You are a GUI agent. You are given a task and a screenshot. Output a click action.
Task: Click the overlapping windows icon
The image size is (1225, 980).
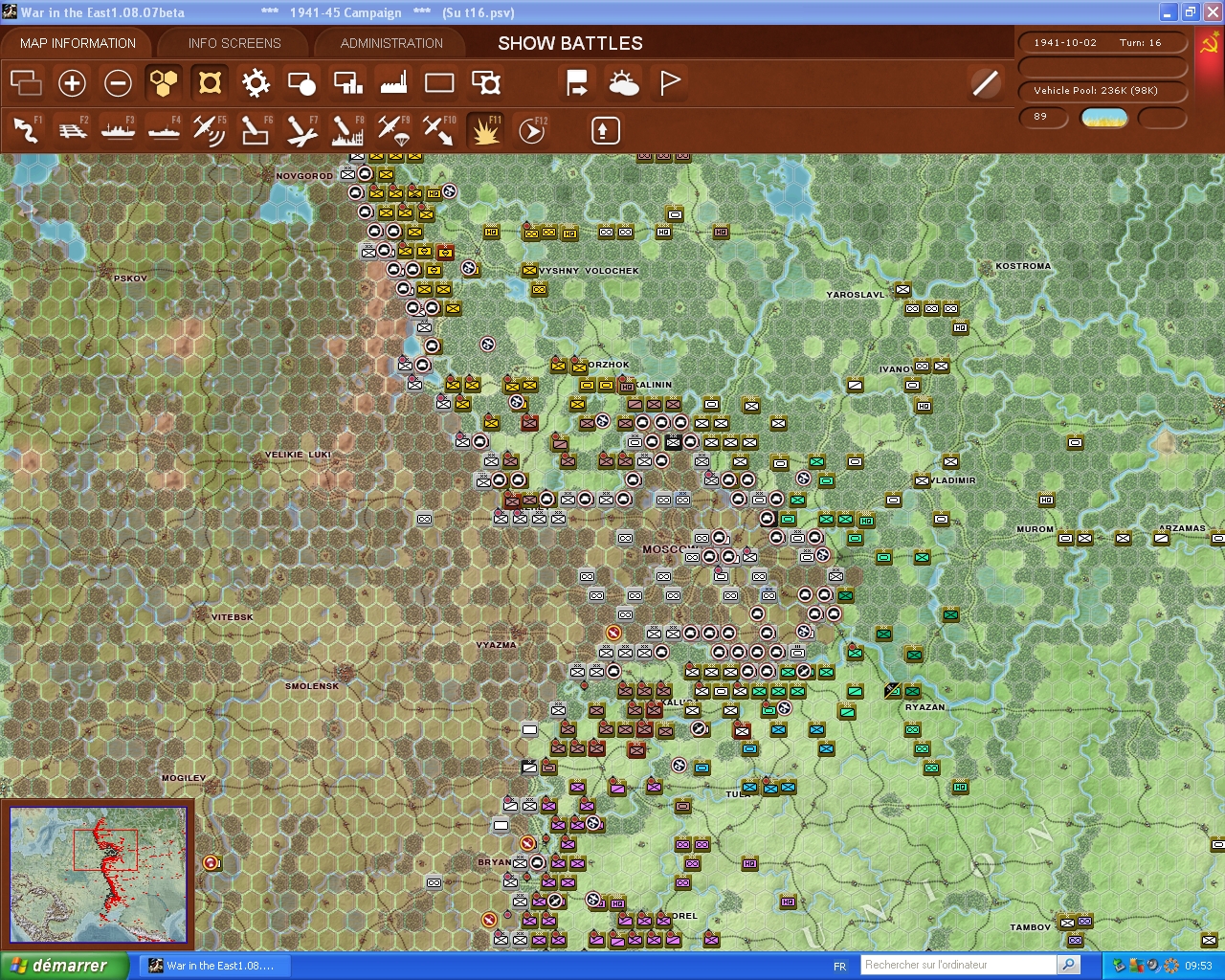[x=26, y=83]
